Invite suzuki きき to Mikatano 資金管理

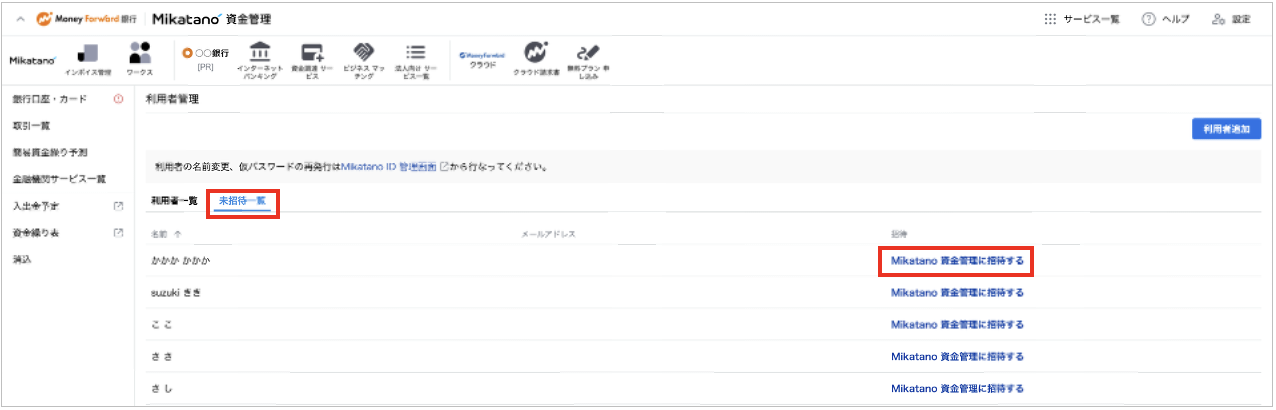click(957, 293)
